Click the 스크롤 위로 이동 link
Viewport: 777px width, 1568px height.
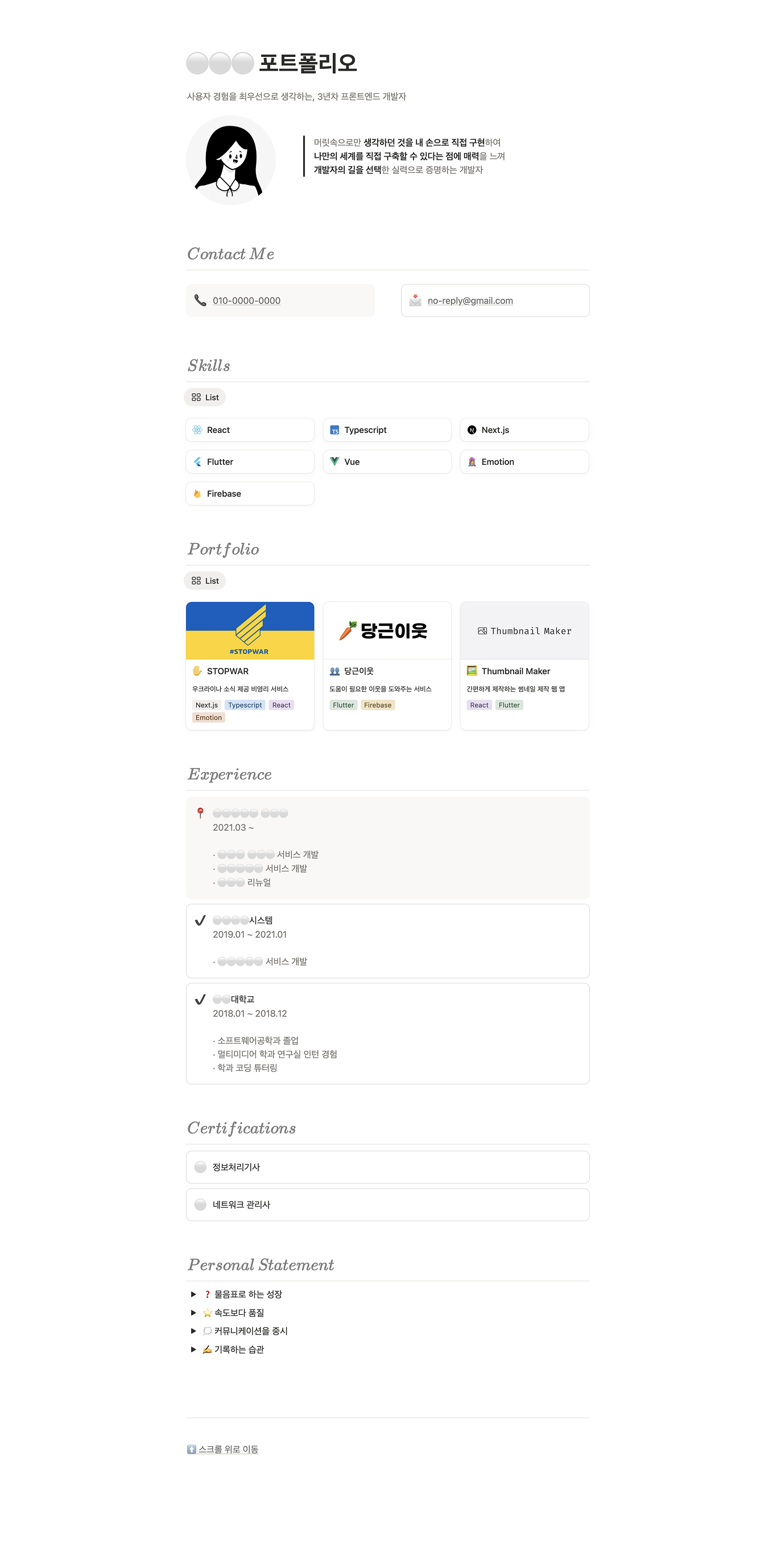[228, 1449]
